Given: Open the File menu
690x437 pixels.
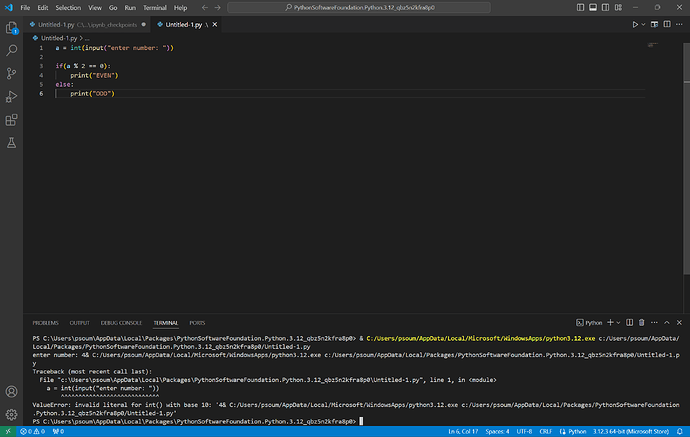Looking at the screenshot, I should tap(25, 7).
